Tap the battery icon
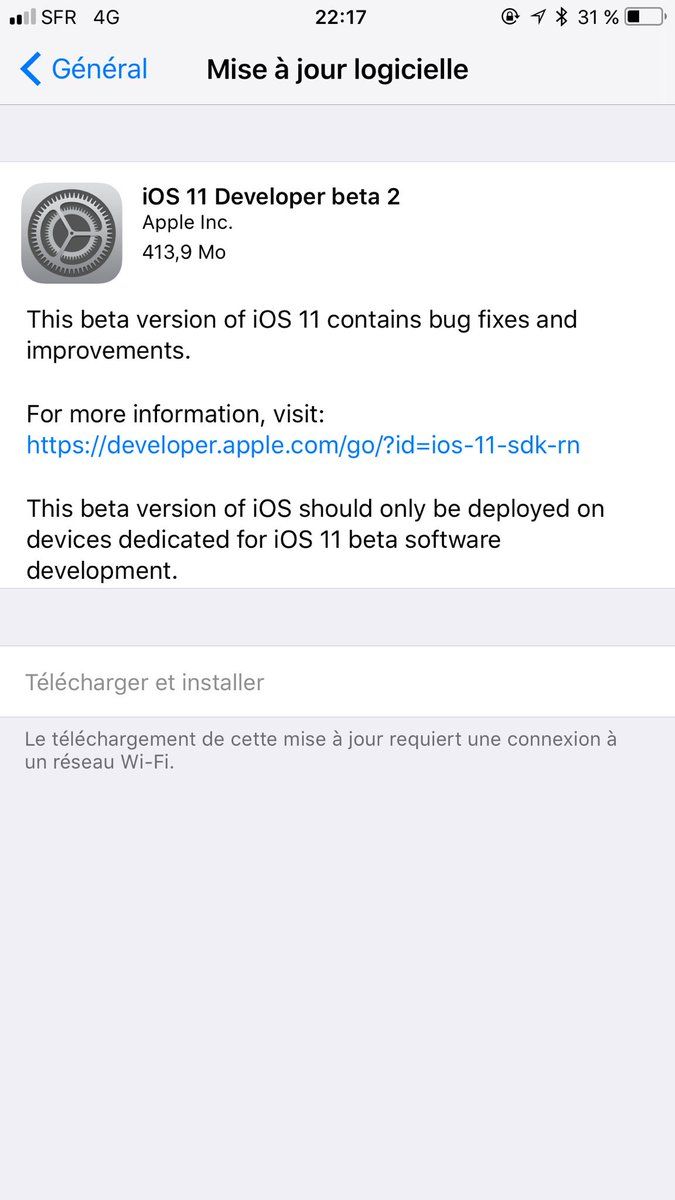The width and height of the screenshot is (675, 1200). (645, 17)
